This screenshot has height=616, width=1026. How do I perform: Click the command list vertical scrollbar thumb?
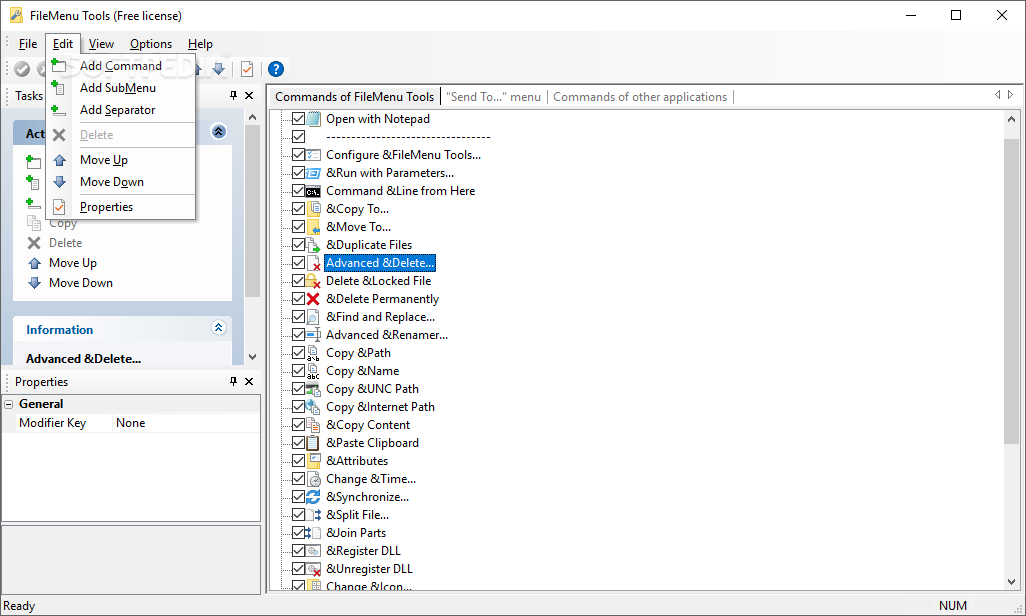1012,291
